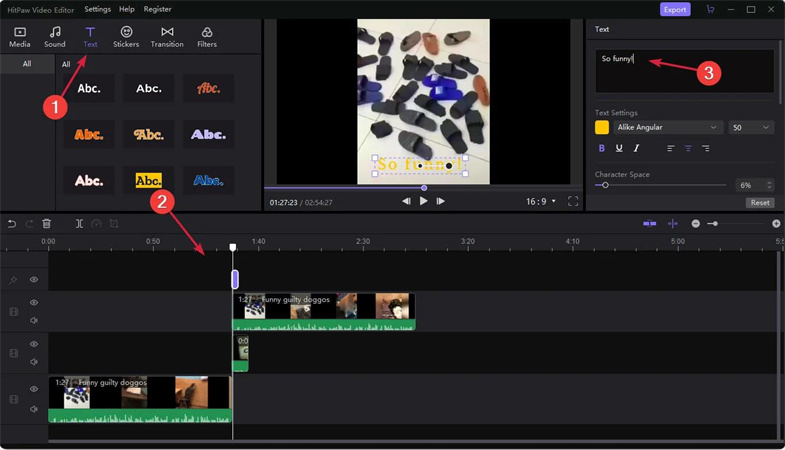Open the Settings menu
785x450 pixels.
pyautogui.click(x=97, y=10)
